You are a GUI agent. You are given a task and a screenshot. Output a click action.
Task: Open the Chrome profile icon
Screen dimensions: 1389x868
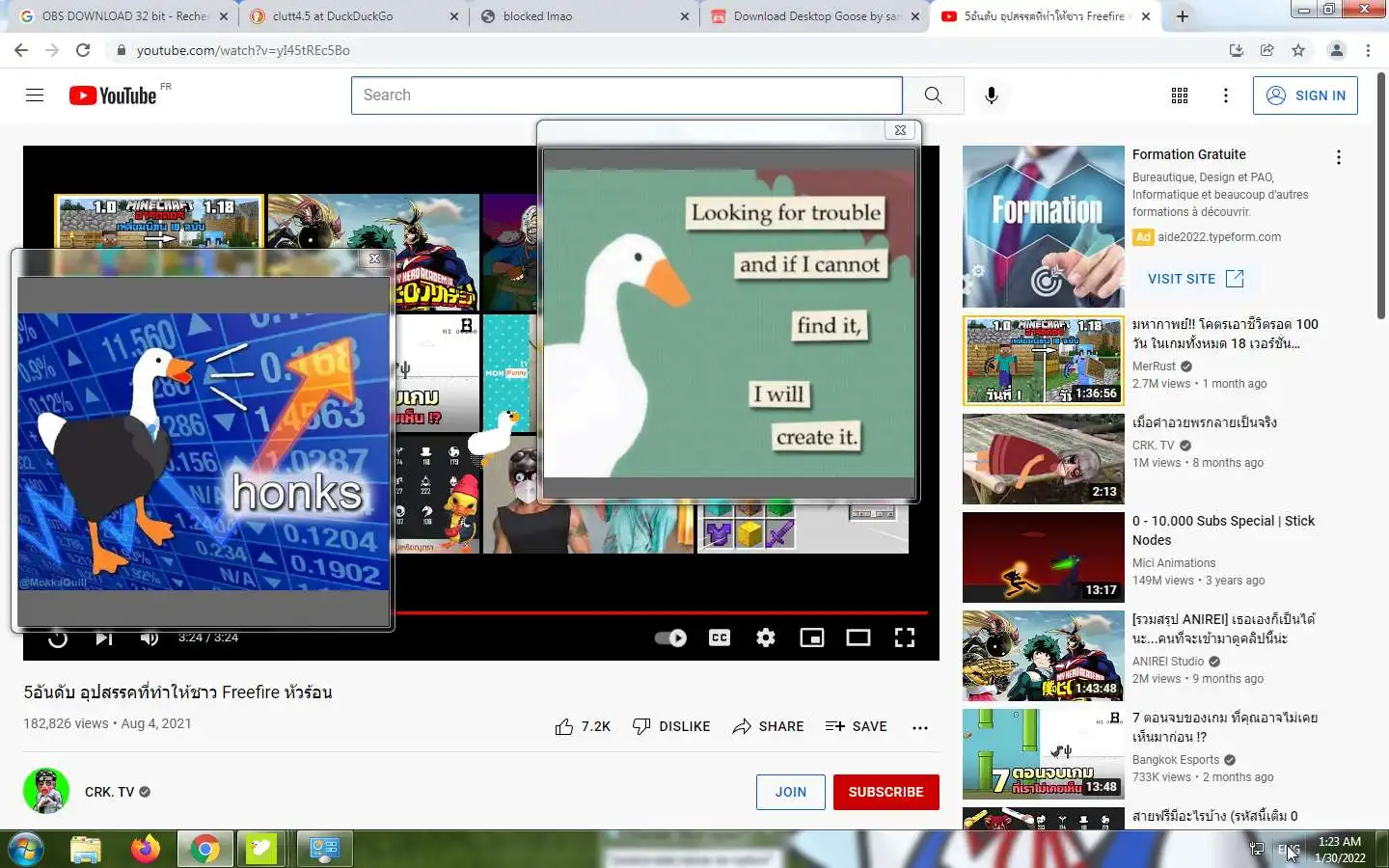(1337, 50)
